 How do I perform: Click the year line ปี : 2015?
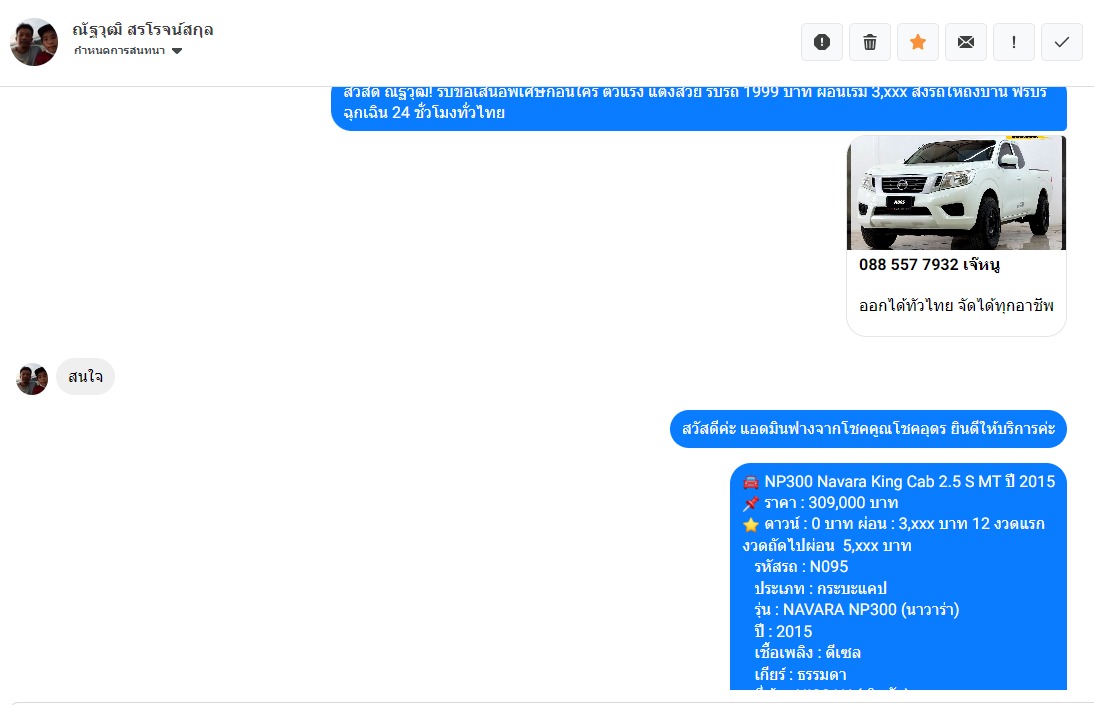[x=783, y=632]
